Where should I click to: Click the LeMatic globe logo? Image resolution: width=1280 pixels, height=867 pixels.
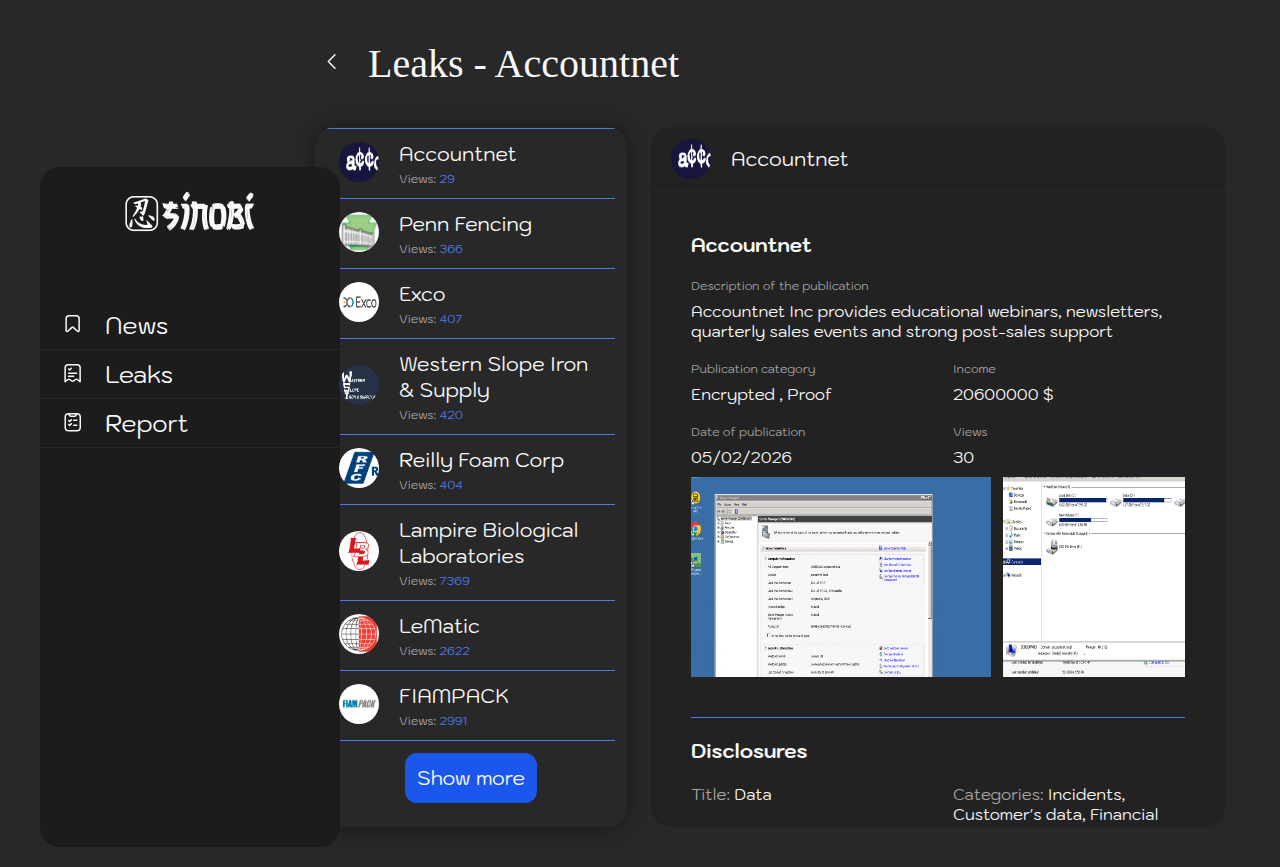(358, 634)
